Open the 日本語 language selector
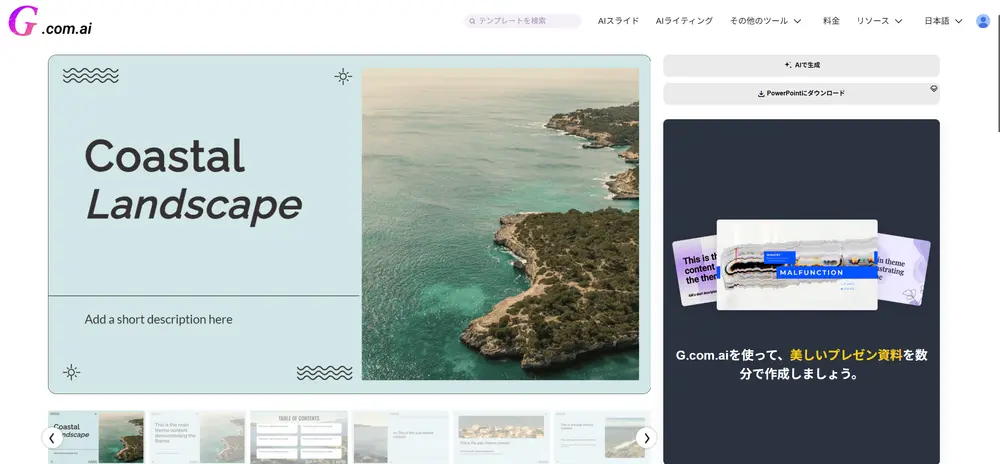Viewport: 1000px width, 464px height. tap(943, 21)
